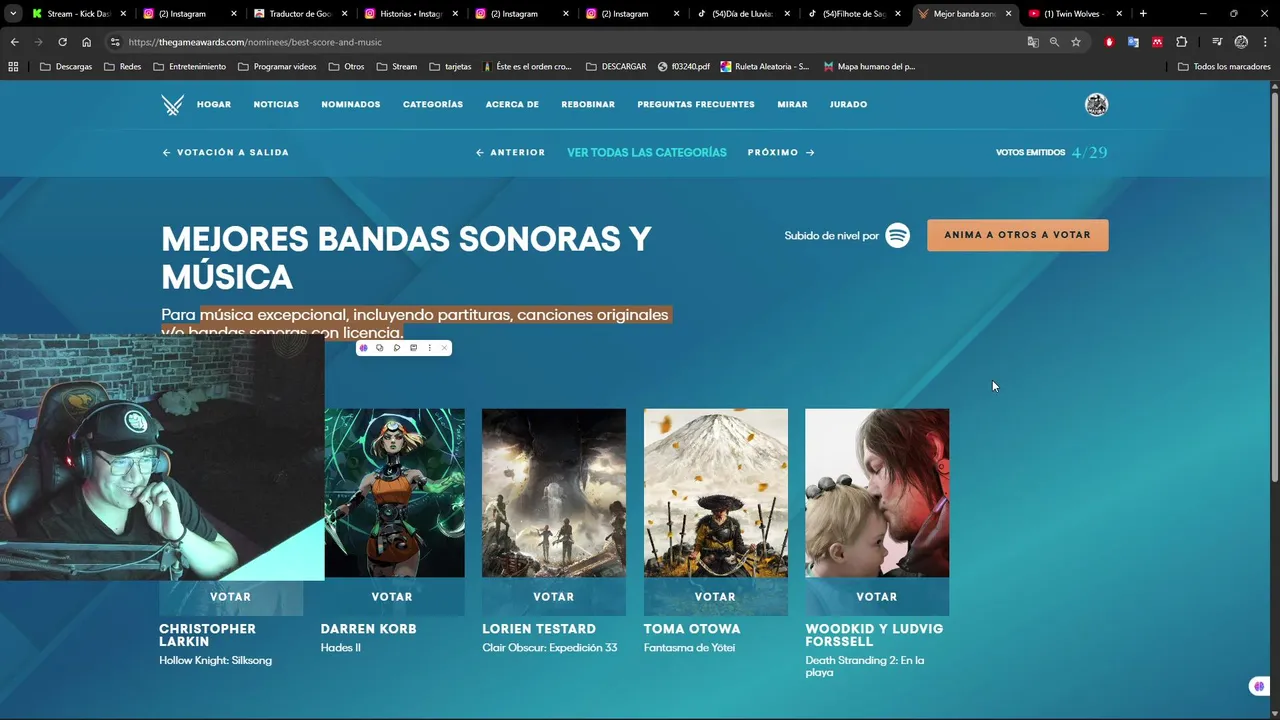Image resolution: width=1280 pixels, height=720 pixels.
Task: Click purple brain bubble at bottom right
Action: coord(1258,686)
